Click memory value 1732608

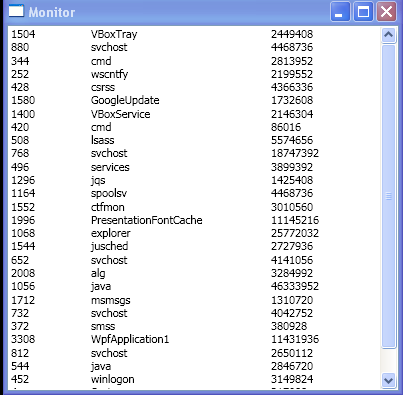point(292,100)
